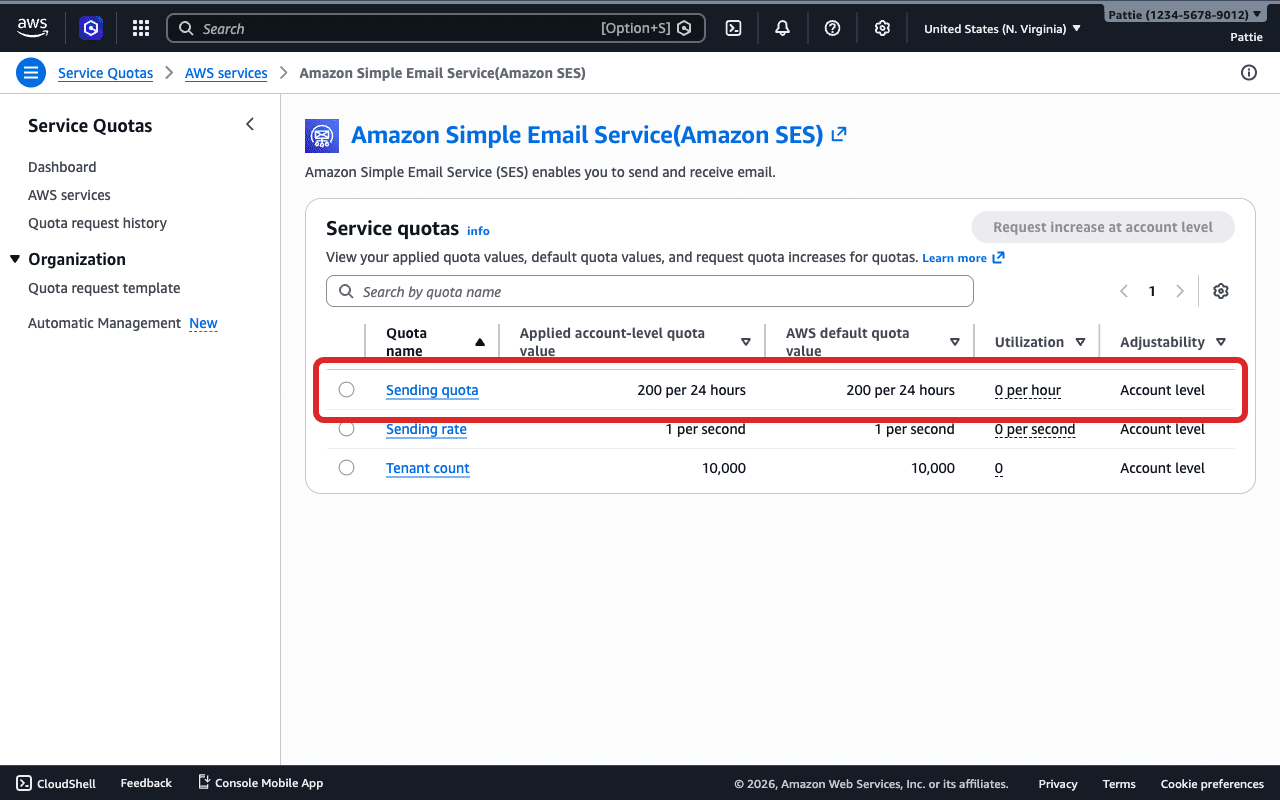
Task: Click the Service Quotas breadcrumb
Action: coord(105,73)
